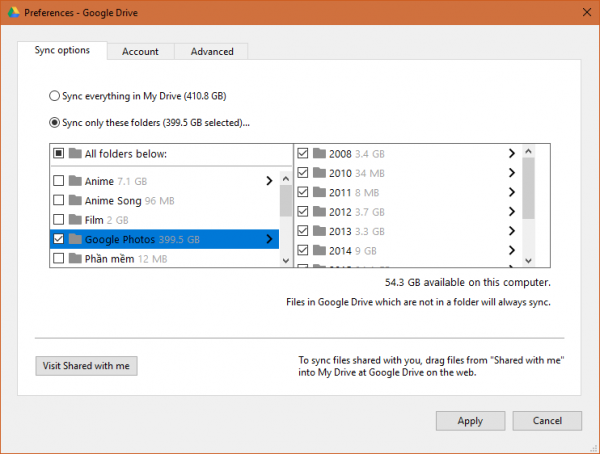600x454 pixels.
Task: Toggle the All folders below checkbox
Action: pos(58,154)
